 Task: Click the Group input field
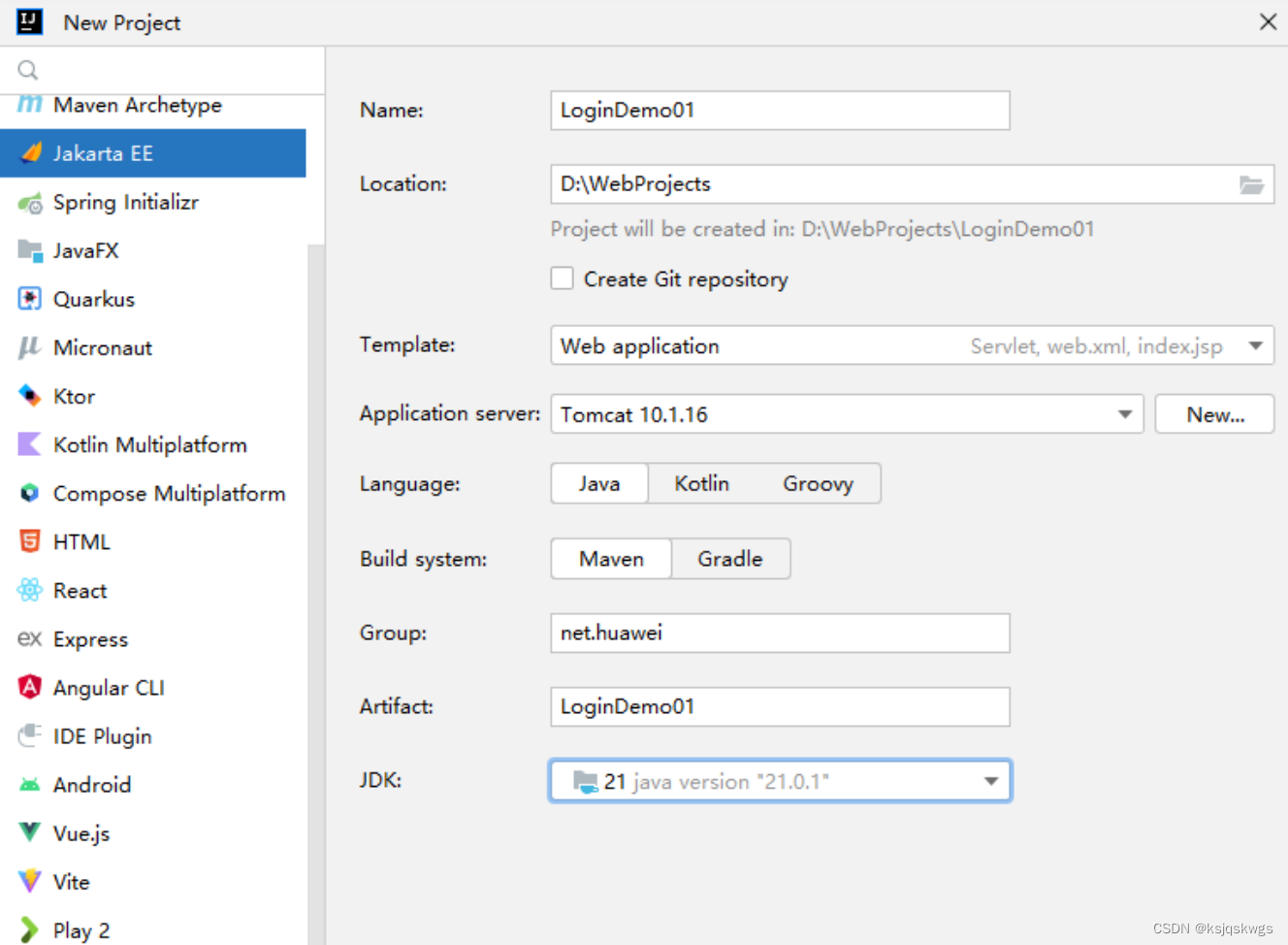(780, 633)
